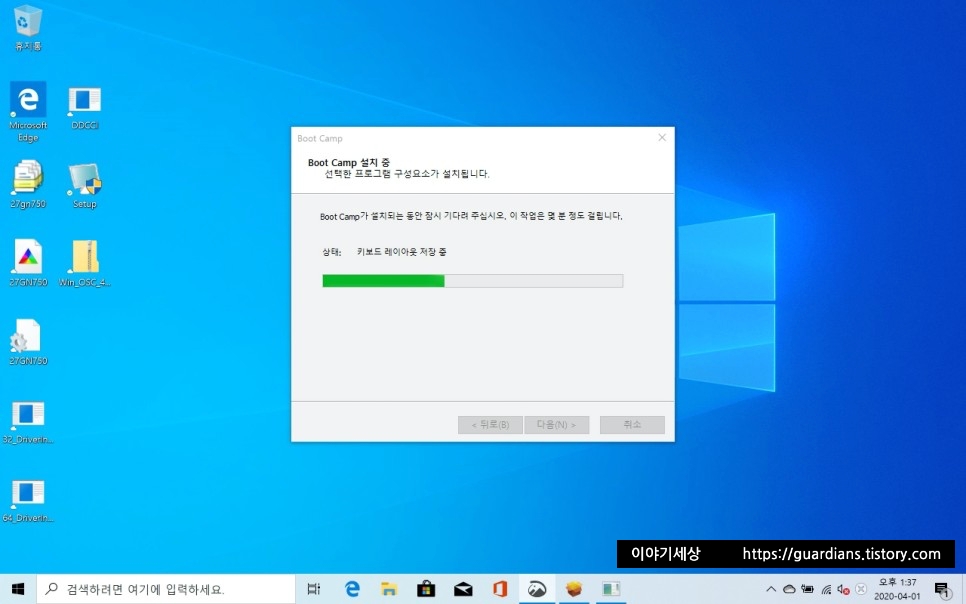The width and height of the screenshot is (966, 604).
Task: Click the 'Boot Camp 설치 중' heading
Action: pyautogui.click(x=349, y=163)
